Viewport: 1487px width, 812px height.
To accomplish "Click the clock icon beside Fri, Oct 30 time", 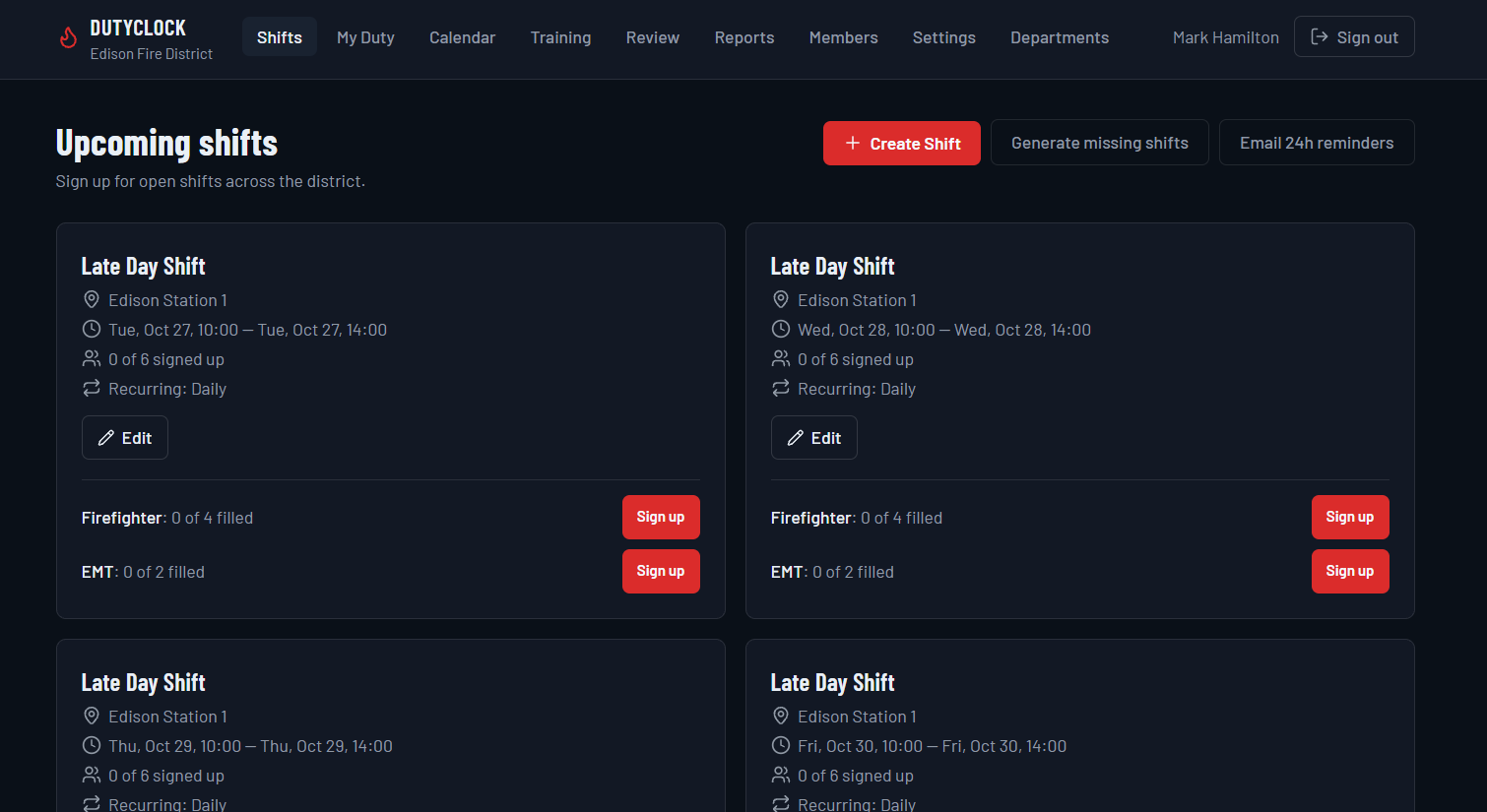I will tap(781, 745).
